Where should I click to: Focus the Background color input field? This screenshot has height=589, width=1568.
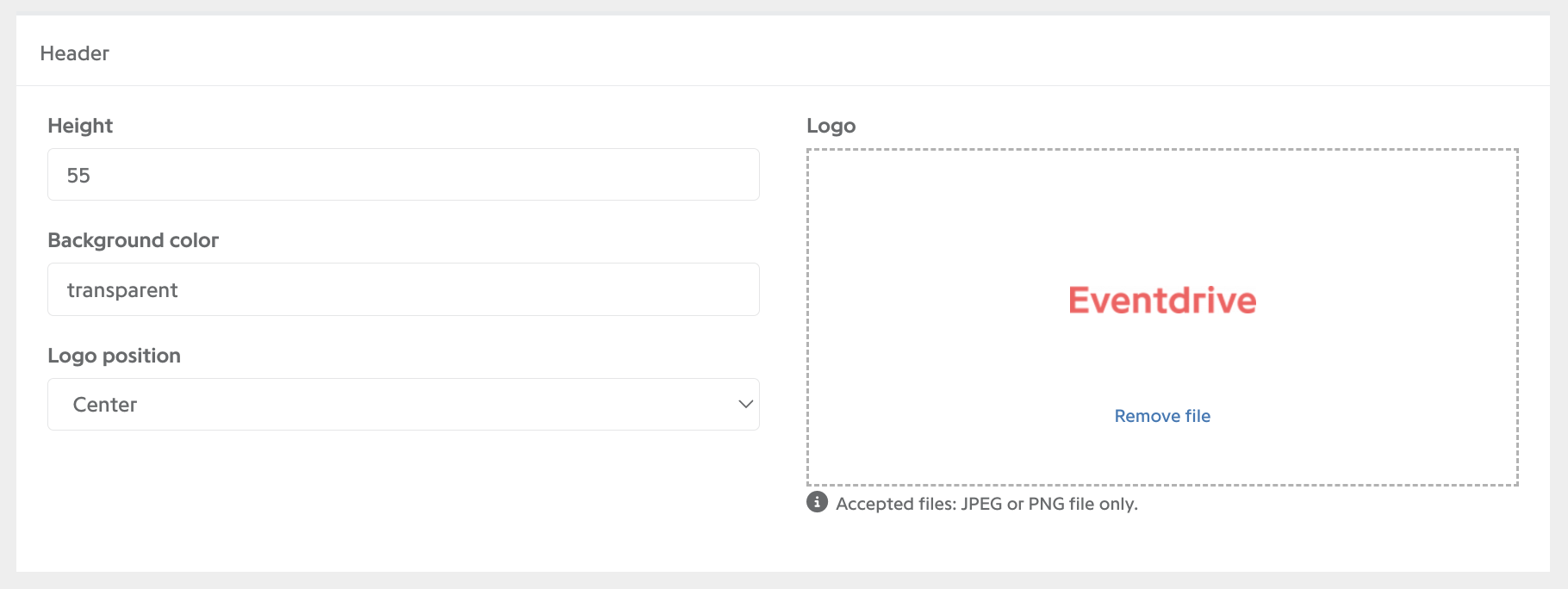pyautogui.click(x=403, y=289)
